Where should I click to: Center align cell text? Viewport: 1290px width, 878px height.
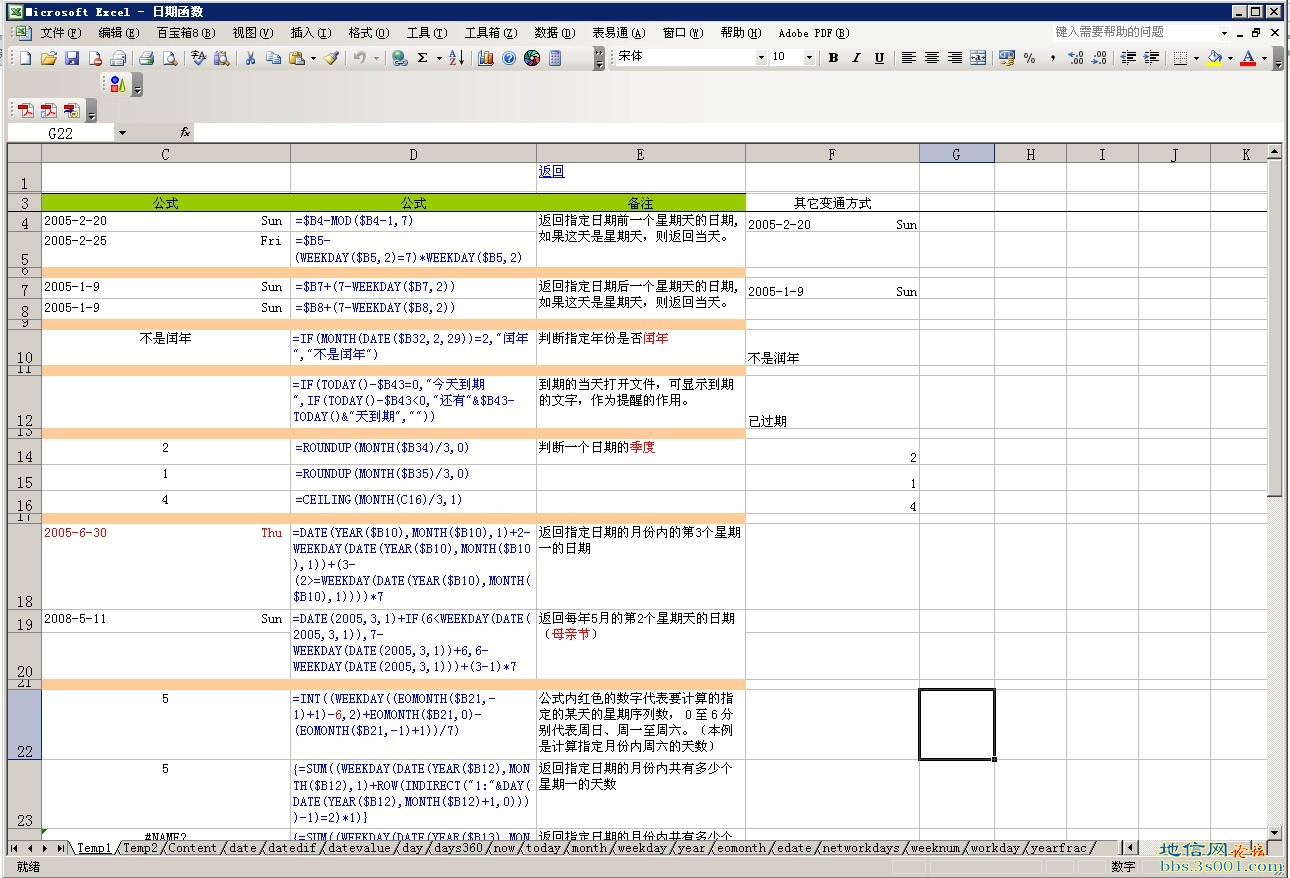point(931,58)
